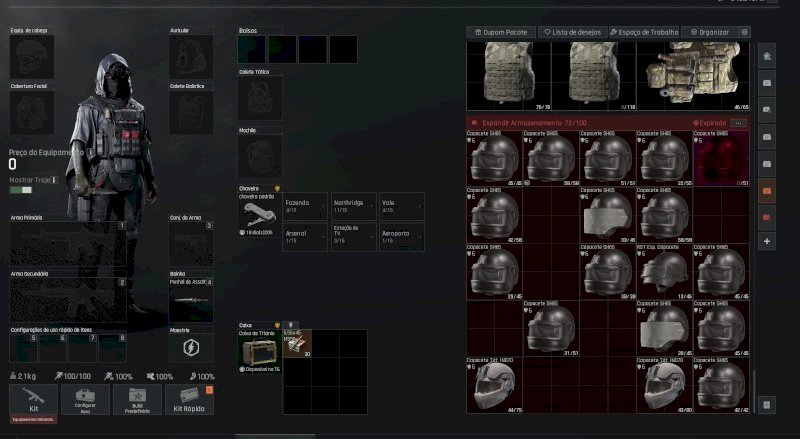Select the face-shield helmet with 33/45 durability
Image resolution: width=800 pixels, height=439 pixels.
[608, 215]
